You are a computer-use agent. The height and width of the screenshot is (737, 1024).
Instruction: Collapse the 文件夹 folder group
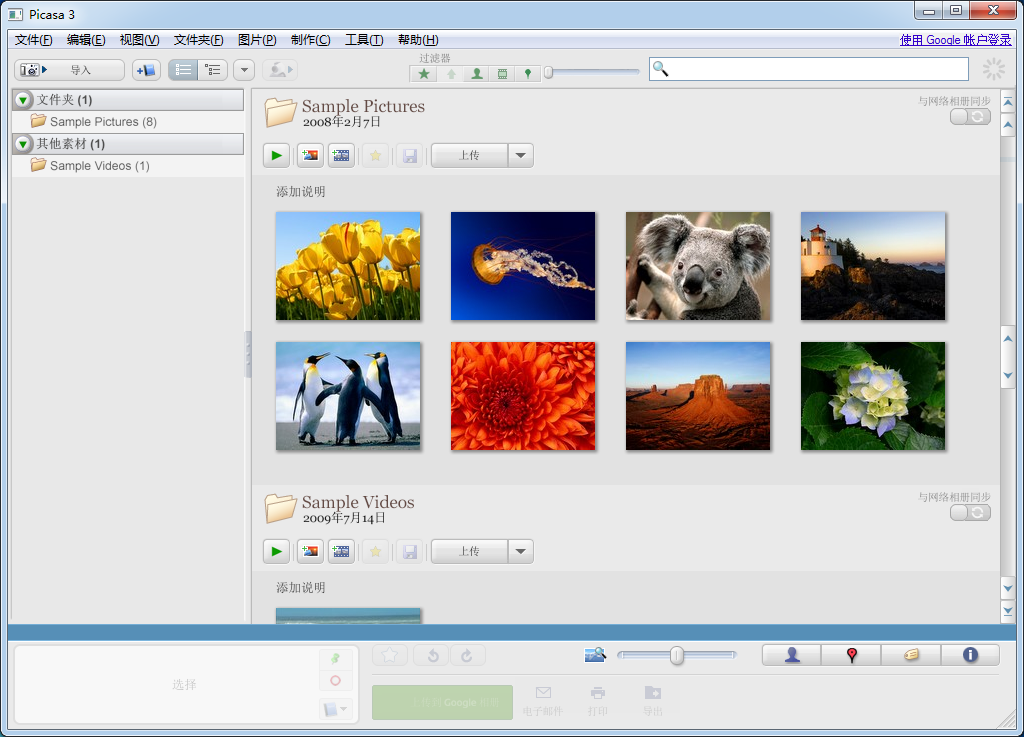[x=24, y=100]
